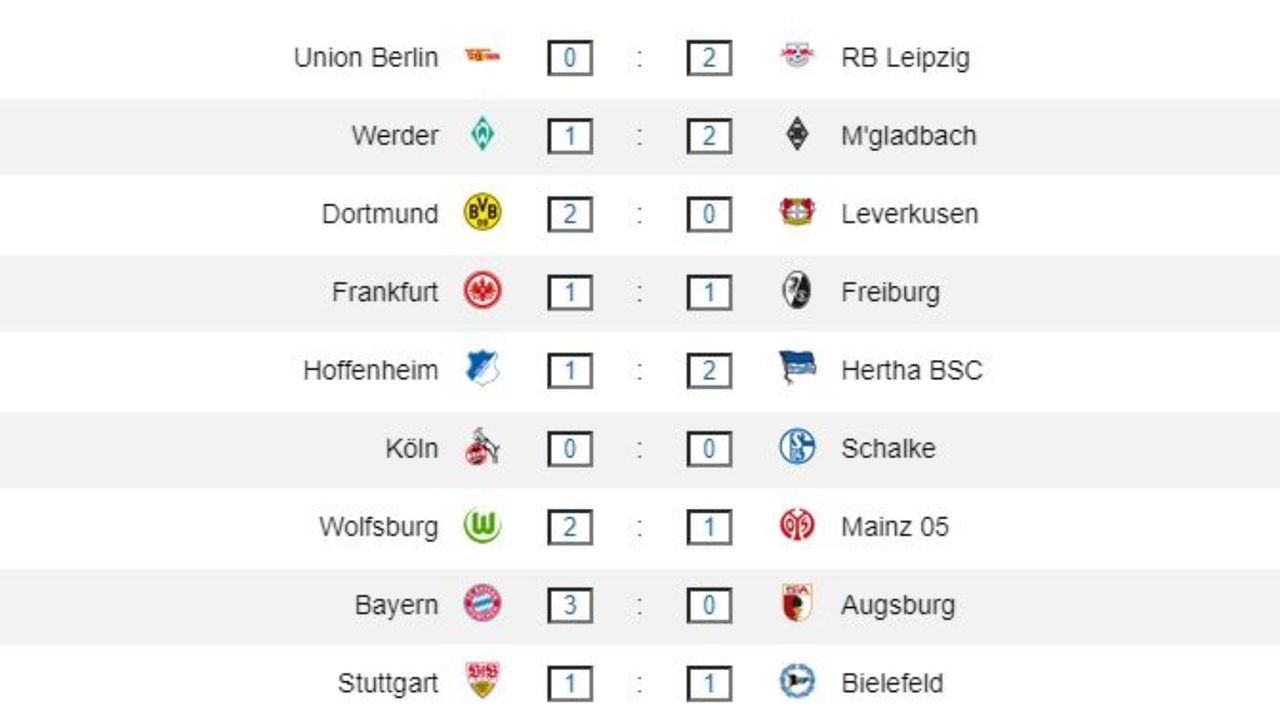Select the Bayern Munich crest
Image resolution: width=1280 pixels, height=719 pixels.
click(x=482, y=605)
